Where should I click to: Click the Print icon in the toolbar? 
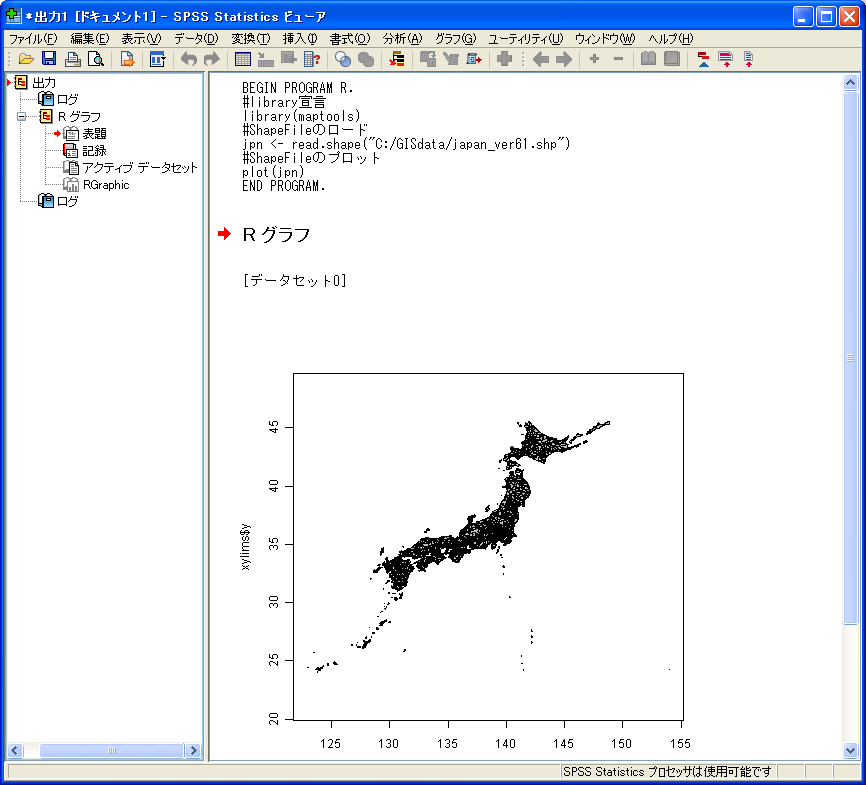click(x=72, y=60)
